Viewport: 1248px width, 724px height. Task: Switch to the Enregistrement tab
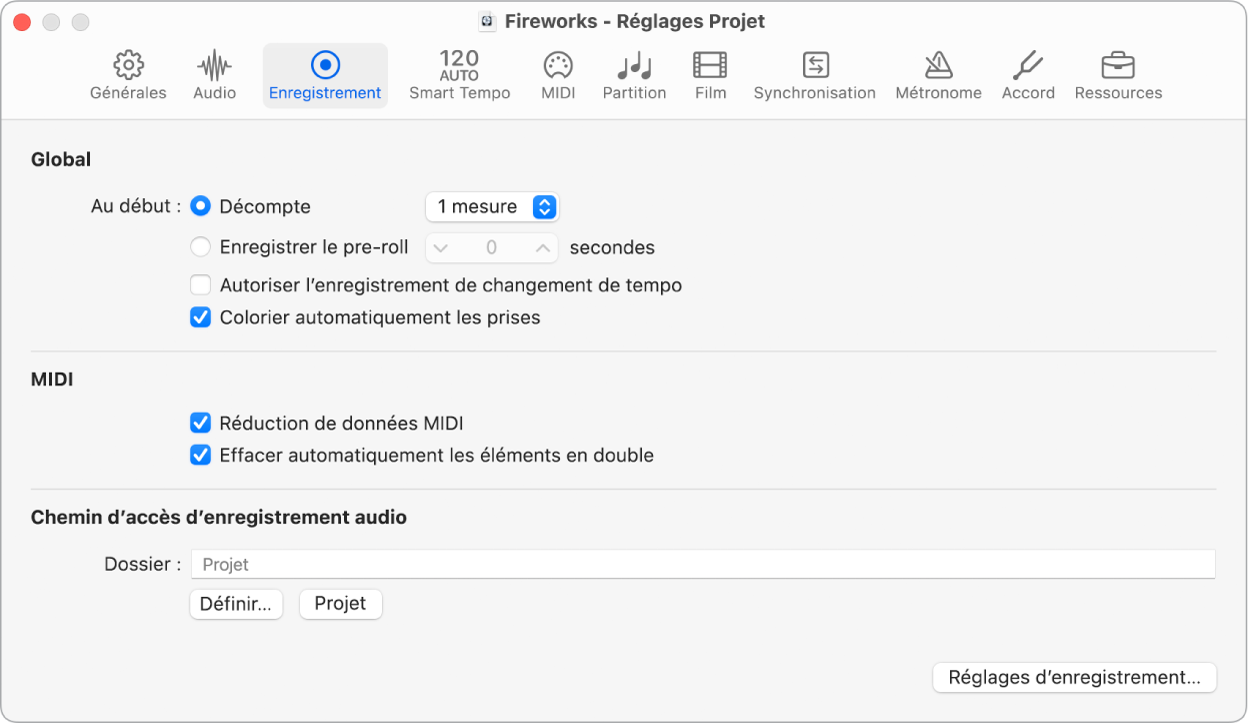pyautogui.click(x=325, y=72)
